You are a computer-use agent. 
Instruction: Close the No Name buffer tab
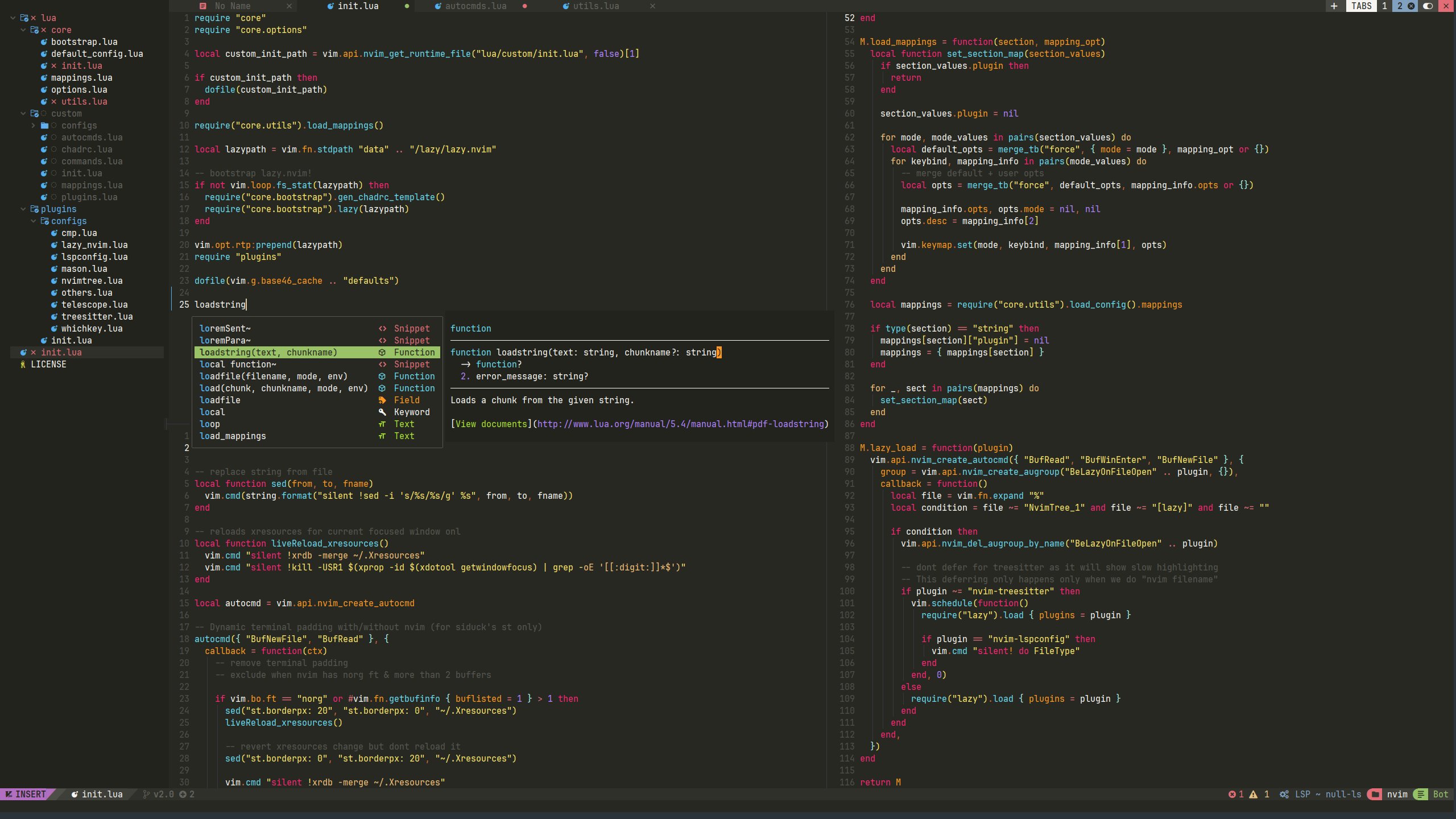[289, 6]
